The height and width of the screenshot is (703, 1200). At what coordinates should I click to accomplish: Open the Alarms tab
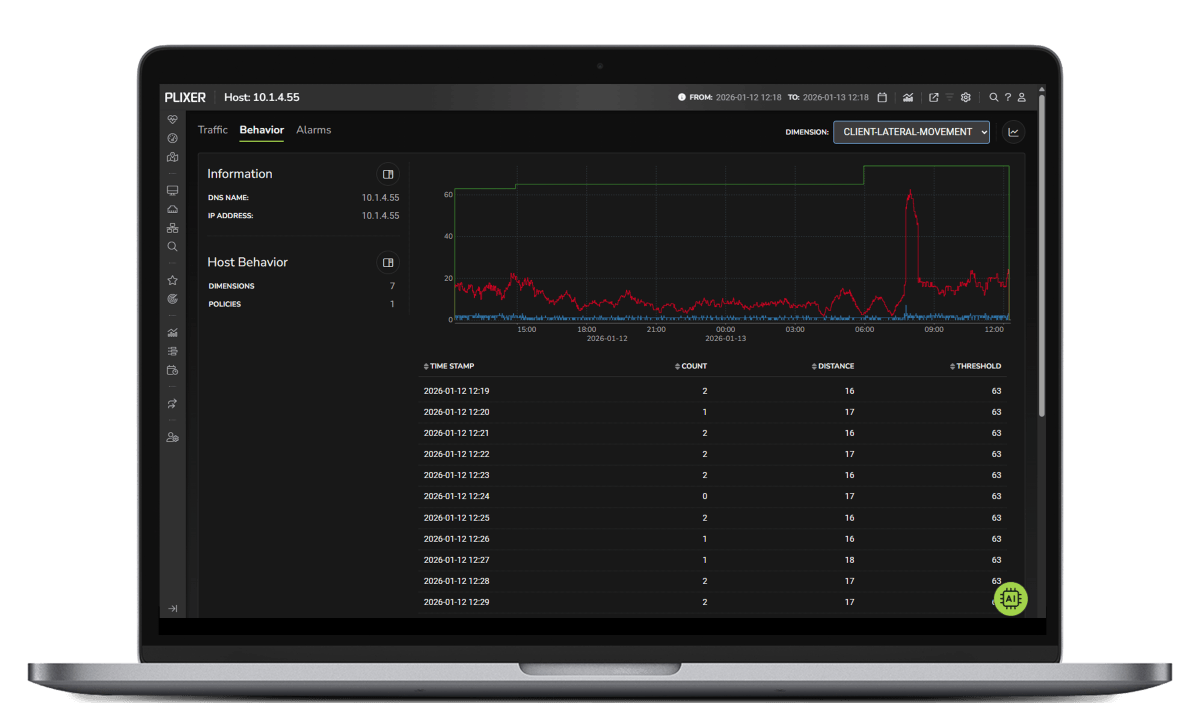(x=313, y=130)
